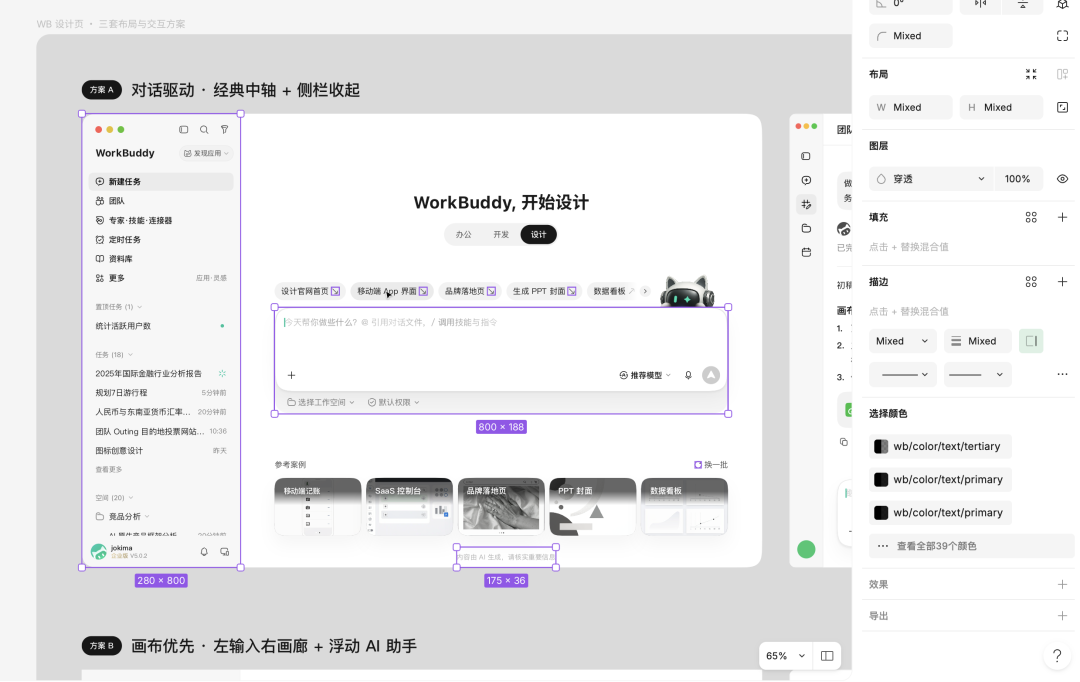Viewport: 1080px width, 682px height.
Task: Toggle the panel layout icon beside zoom
Action: click(827, 657)
